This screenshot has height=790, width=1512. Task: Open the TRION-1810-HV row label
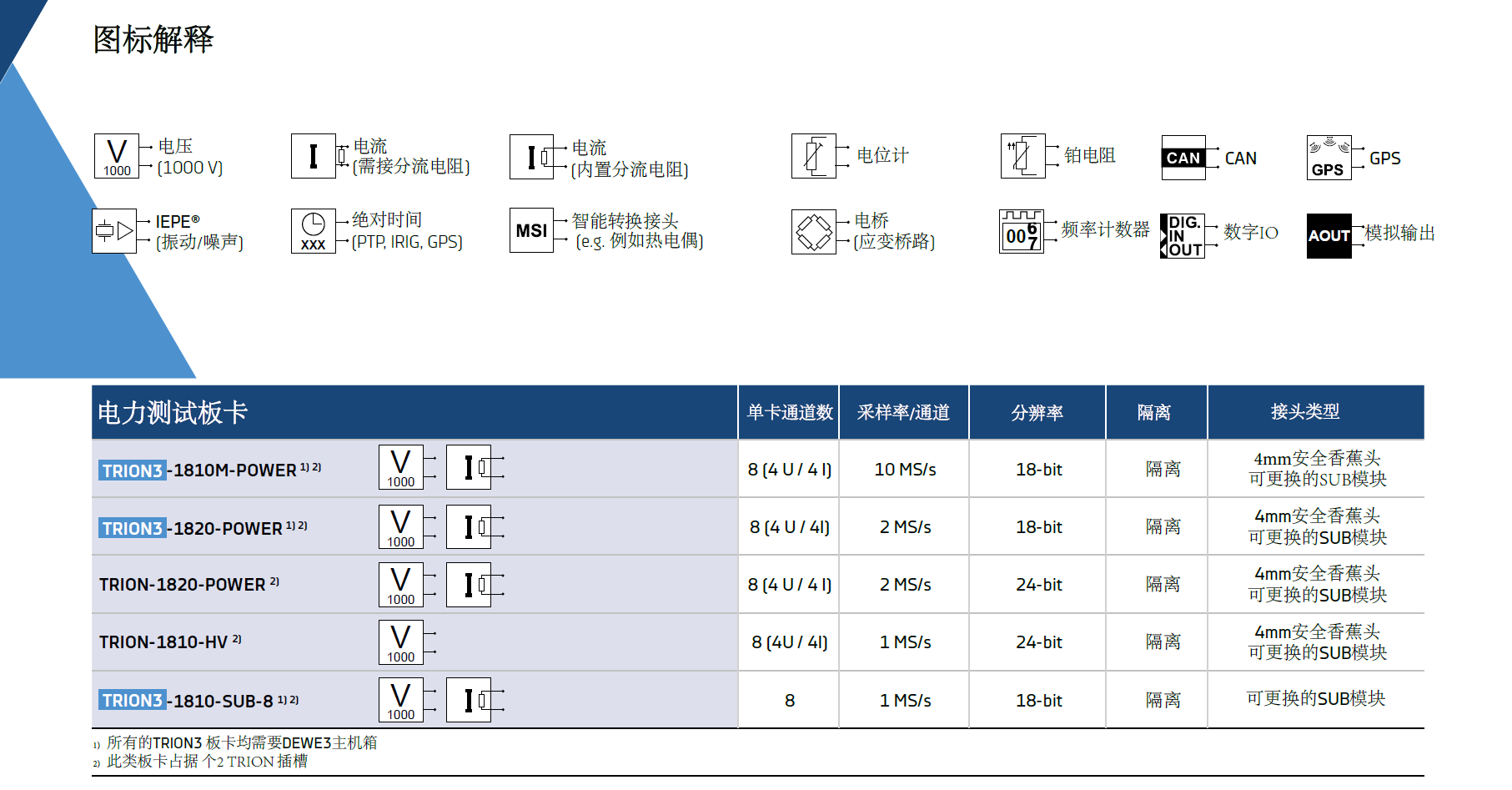163,642
